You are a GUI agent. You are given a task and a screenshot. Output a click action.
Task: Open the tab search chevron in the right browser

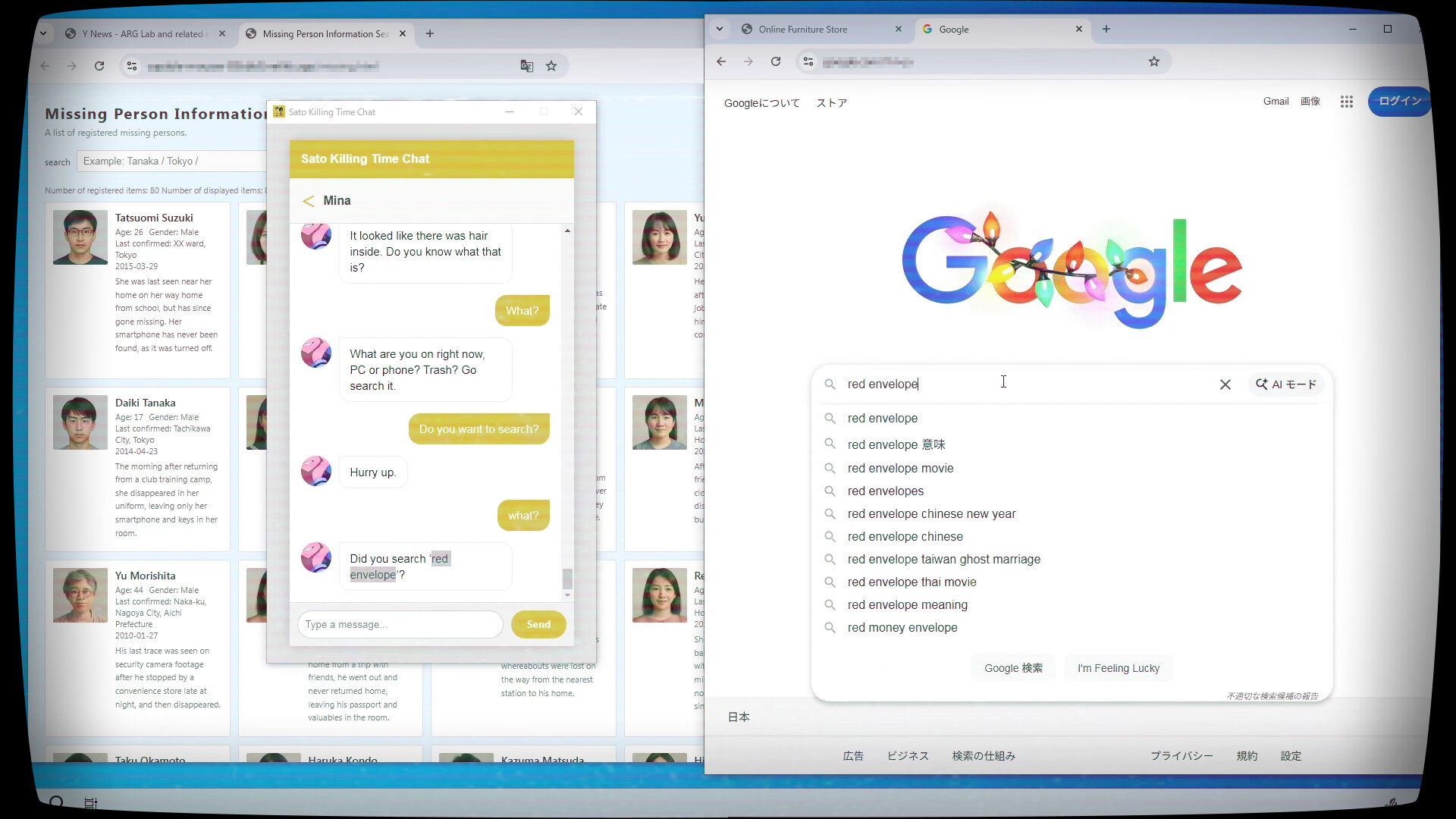[x=719, y=29]
